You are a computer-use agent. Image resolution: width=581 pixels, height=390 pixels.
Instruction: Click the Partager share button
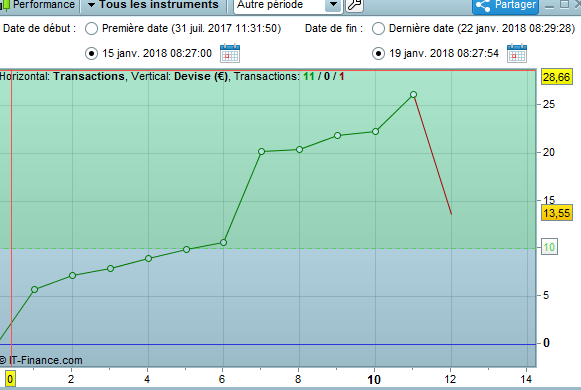tap(505, 5)
